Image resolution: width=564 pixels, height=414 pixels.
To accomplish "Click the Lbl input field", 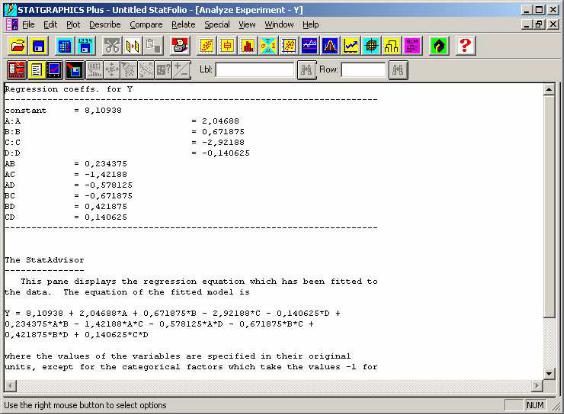I will click(x=255, y=70).
